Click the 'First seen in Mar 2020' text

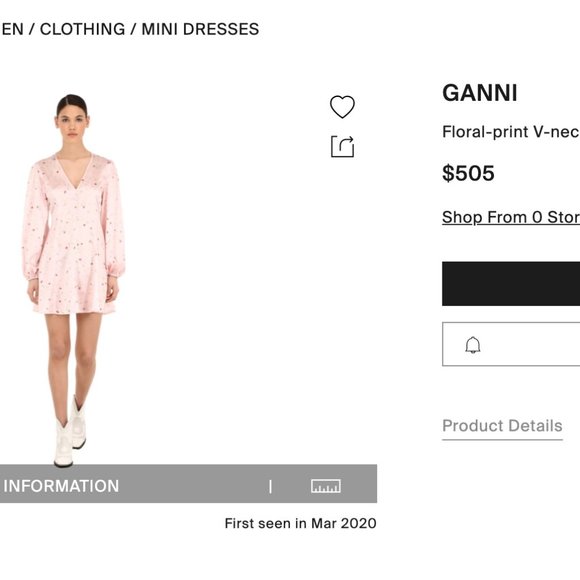[x=300, y=523]
